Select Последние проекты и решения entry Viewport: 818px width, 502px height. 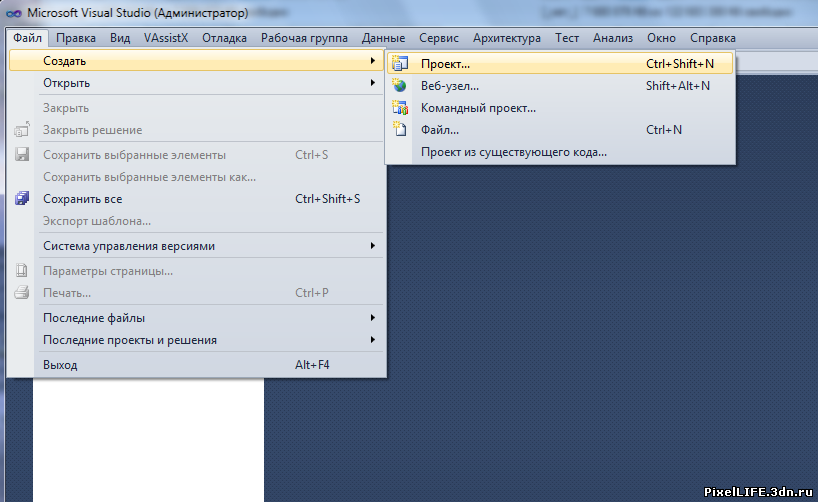pos(196,340)
